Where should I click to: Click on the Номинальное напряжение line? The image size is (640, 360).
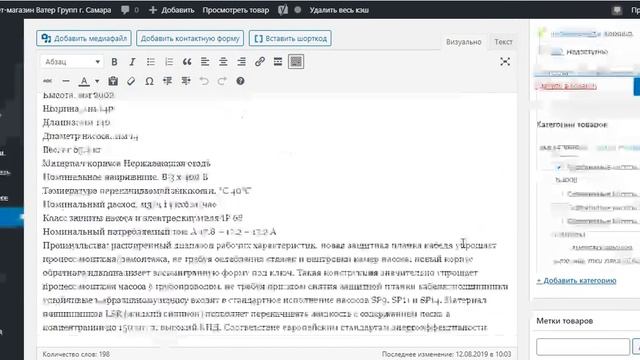(x=126, y=177)
